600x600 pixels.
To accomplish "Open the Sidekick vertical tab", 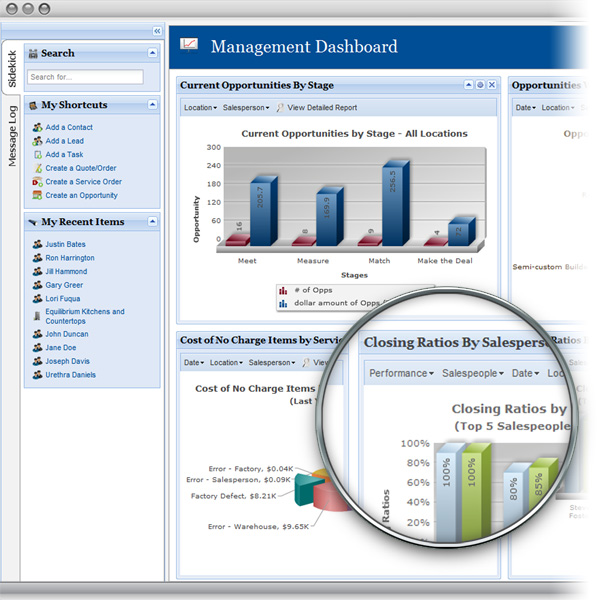I will point(12,68).
